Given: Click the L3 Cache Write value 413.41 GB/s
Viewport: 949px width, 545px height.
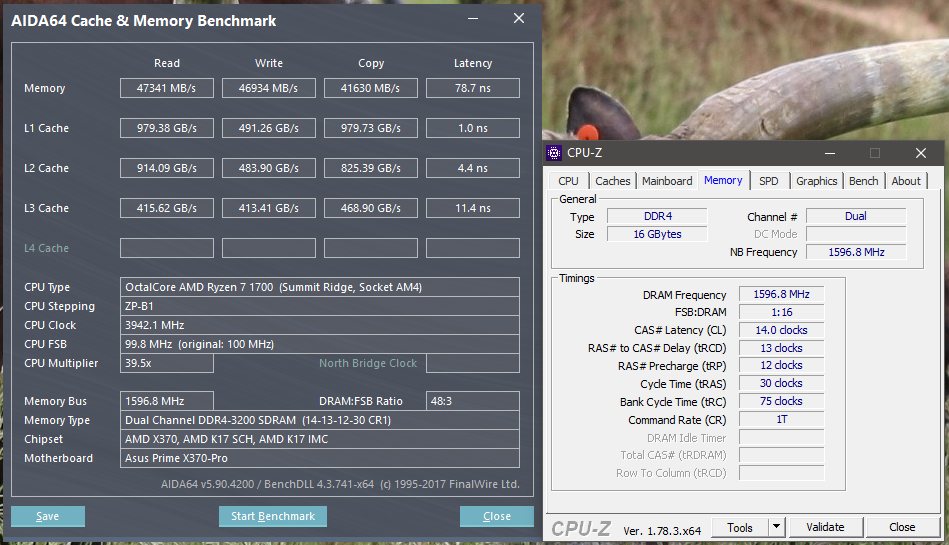Looking at the screenshot, I should 269,208.
